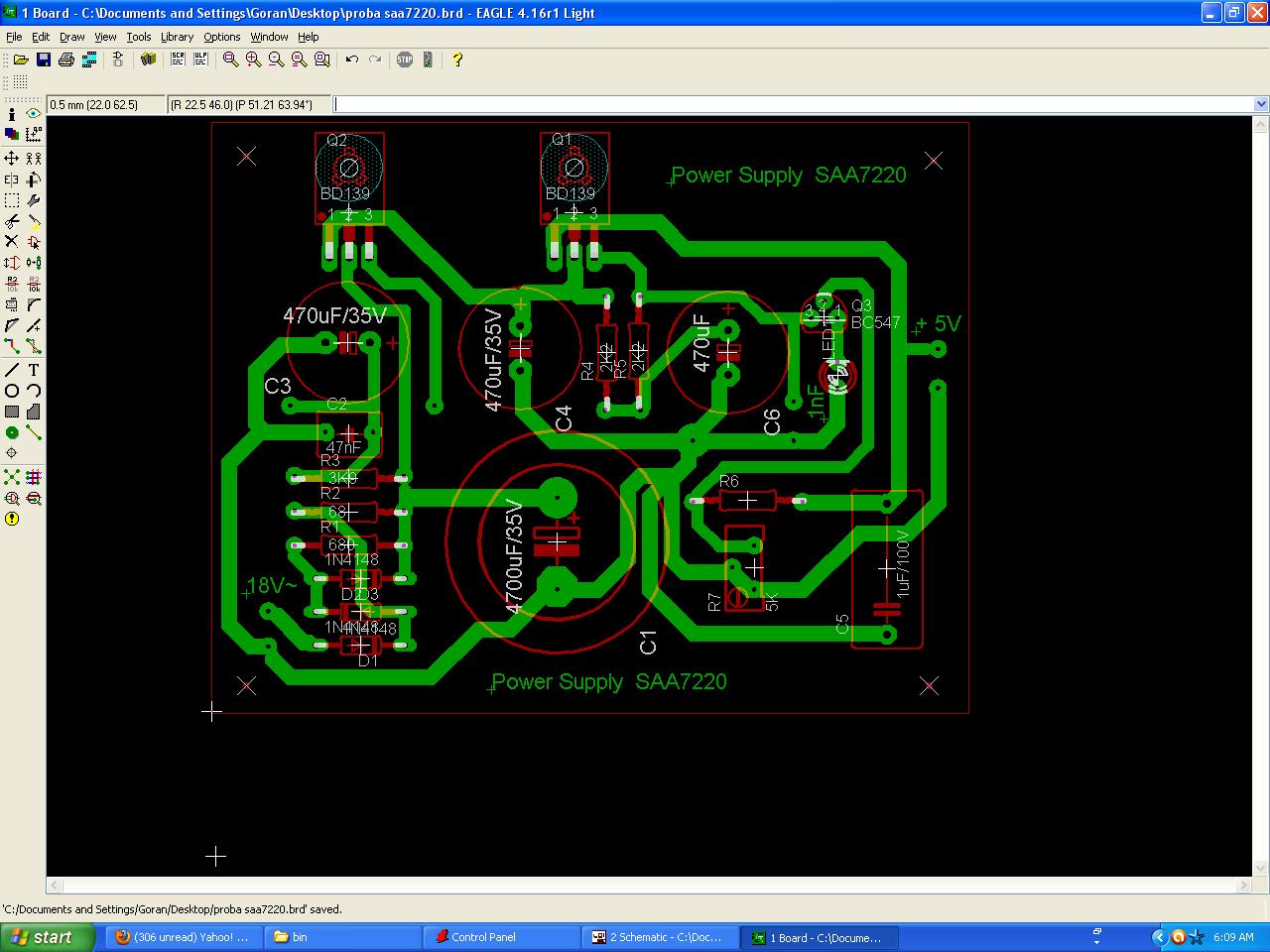
Task: Select the Arc drawing tool
Action: pyautogui.click(x=34, y=391)
